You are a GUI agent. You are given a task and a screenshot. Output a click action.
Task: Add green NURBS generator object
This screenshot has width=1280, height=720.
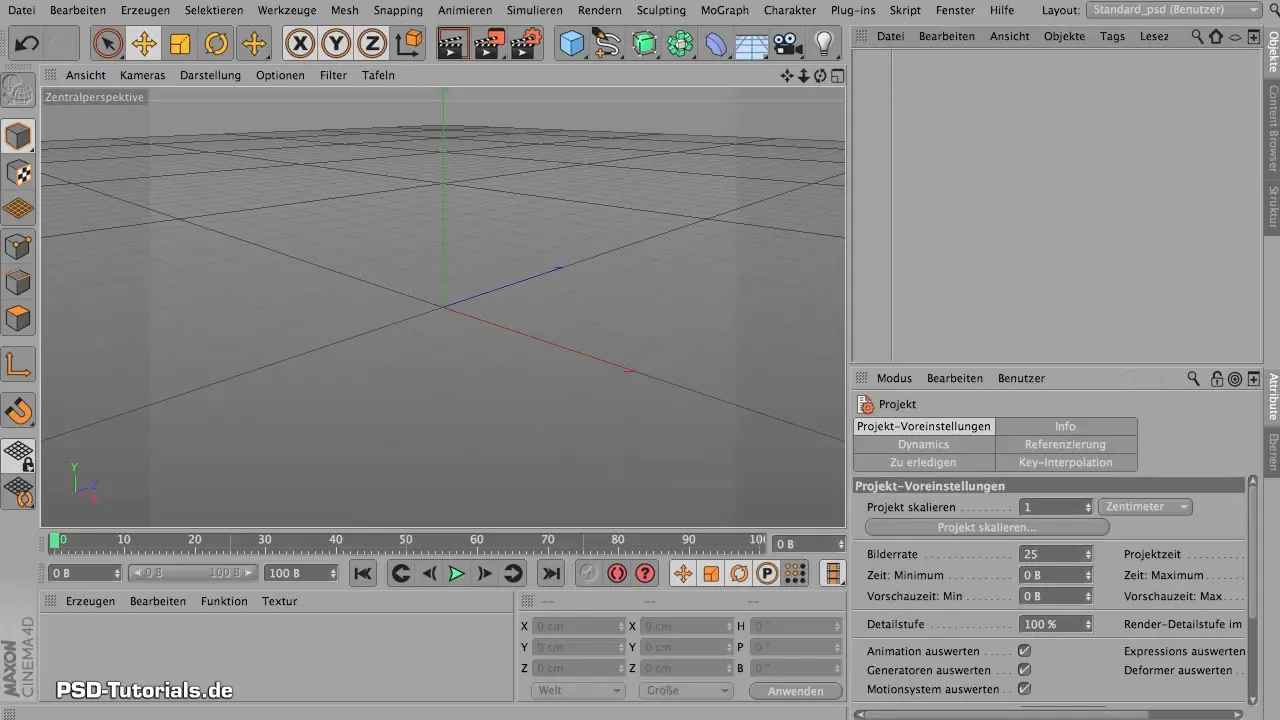point(644,44)
